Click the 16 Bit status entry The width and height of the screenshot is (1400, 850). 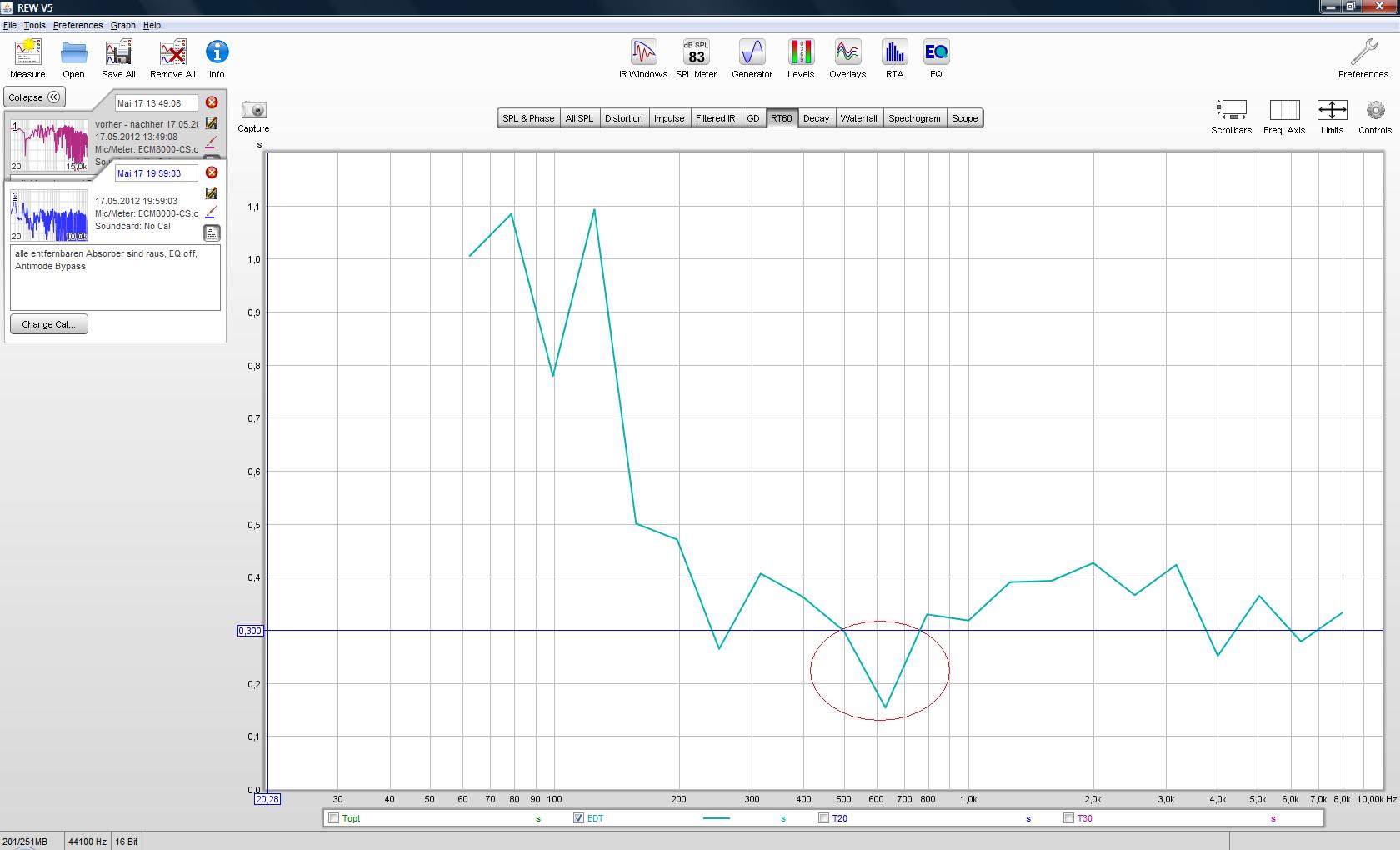(x=127, y=842)
